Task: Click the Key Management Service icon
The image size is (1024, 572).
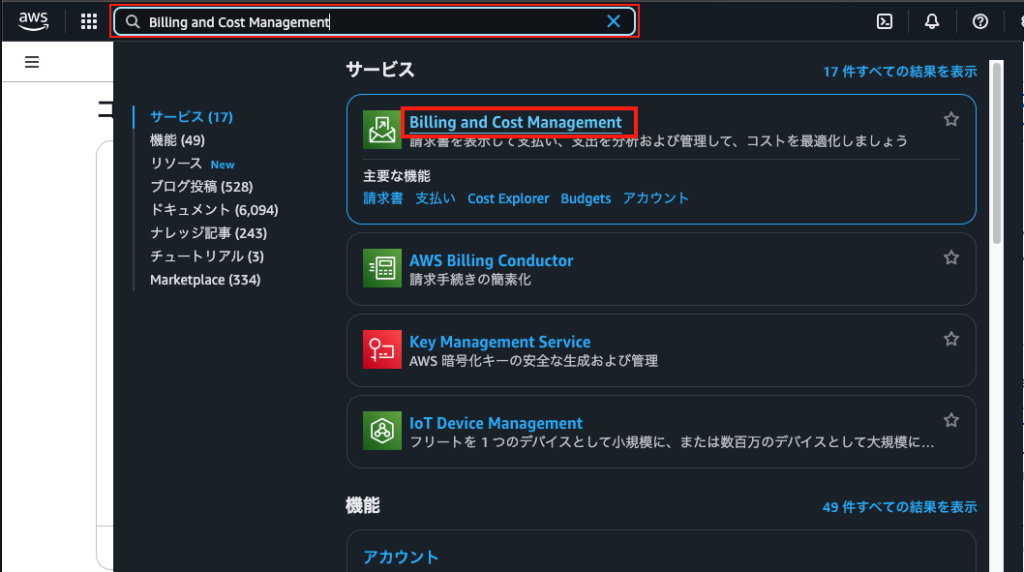Action: (382, 349)
